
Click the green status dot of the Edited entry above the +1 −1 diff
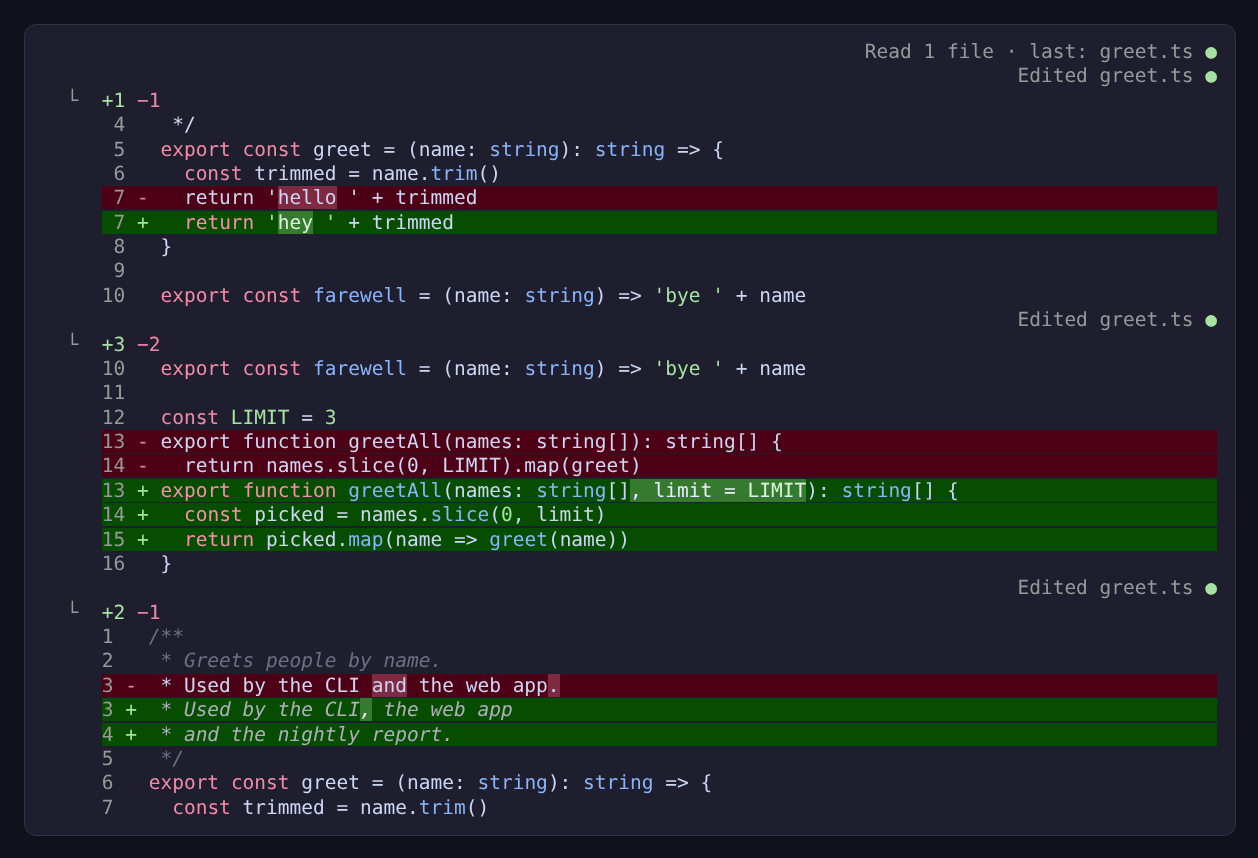tap(1211, 76)
